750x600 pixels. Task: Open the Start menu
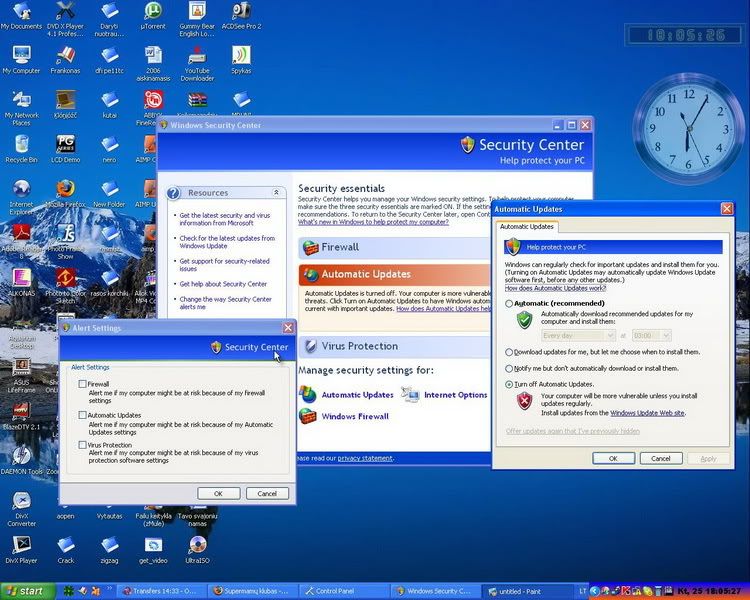[x=26, y=591]
